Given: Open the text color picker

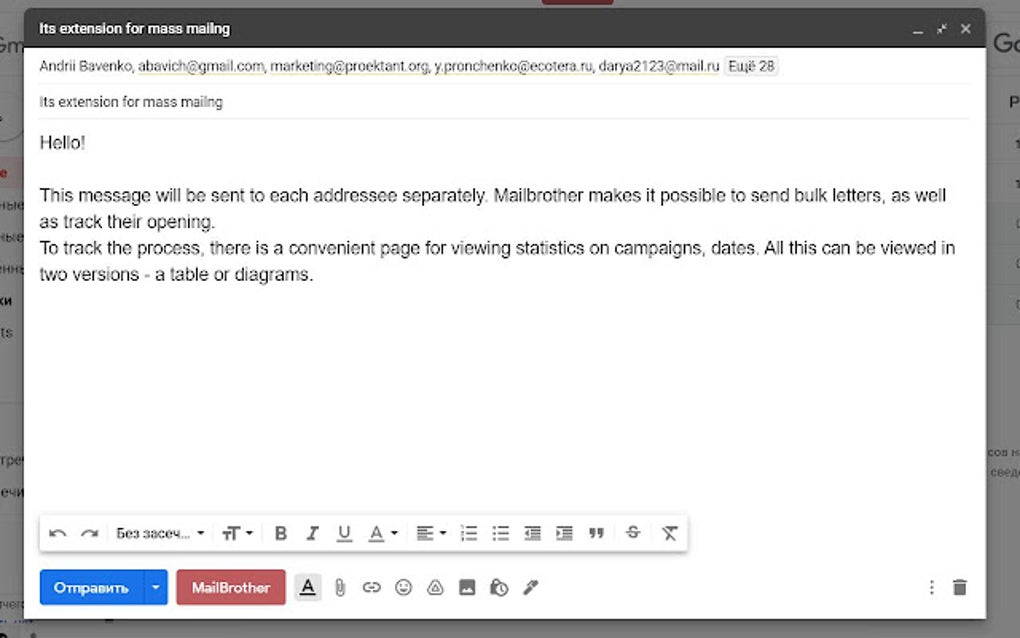Looking at the screenshot, I should coord(382,533).
